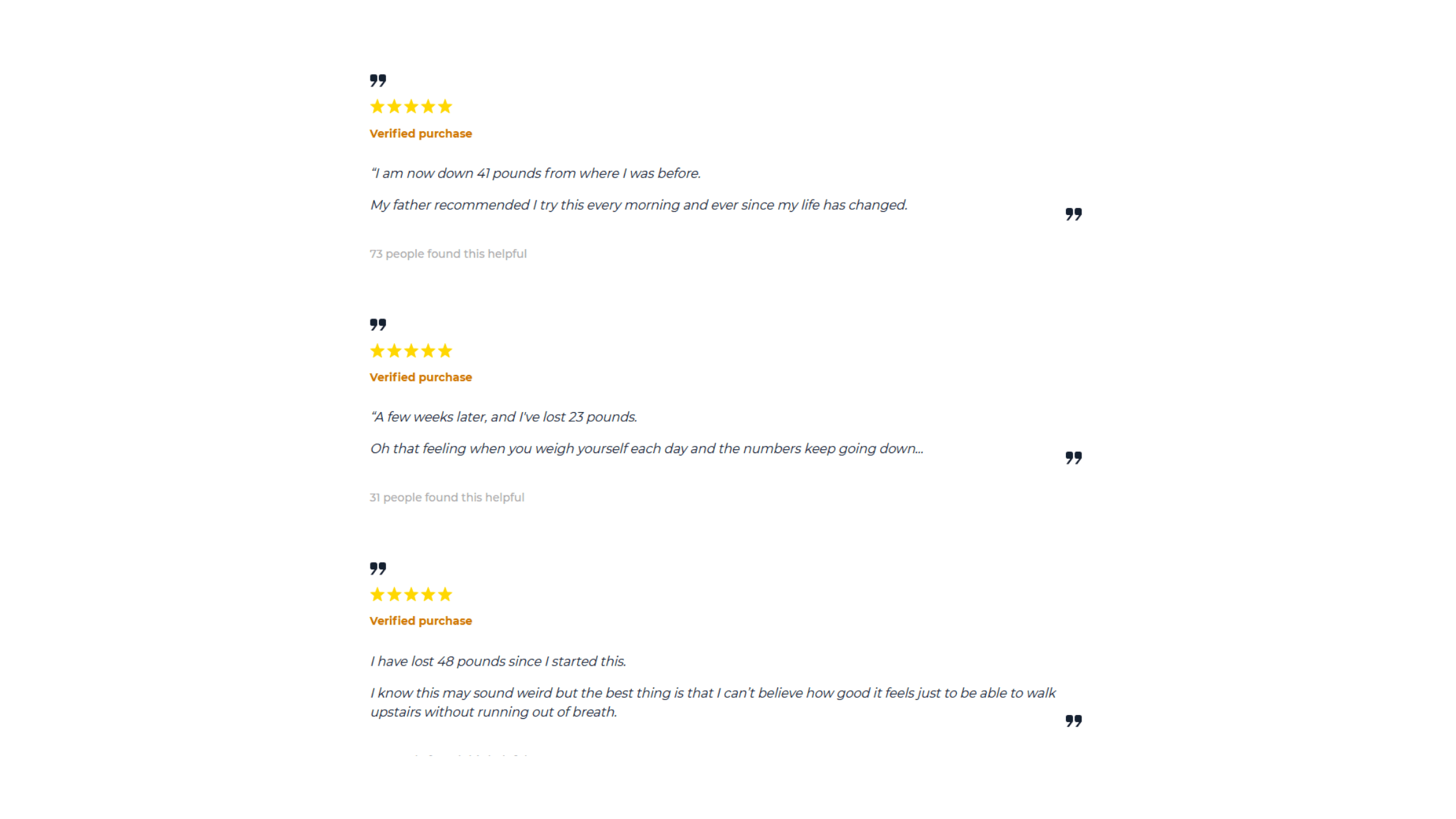The height and width of the screenshot is (819, 1456).
Task: Click opening quote icon of first review
Action: click(x=378, y=81)
